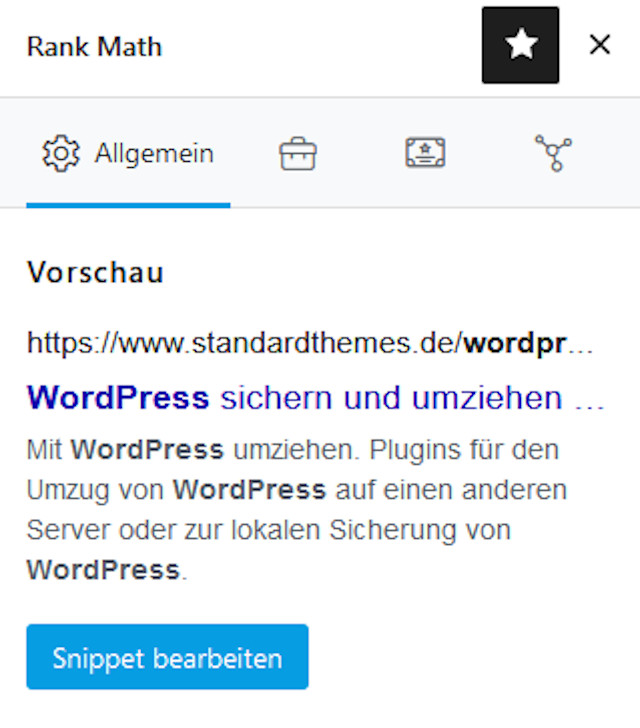
Task: Click the meta description starting with Mit WordPress umziehen
Action: click(297, 510)
